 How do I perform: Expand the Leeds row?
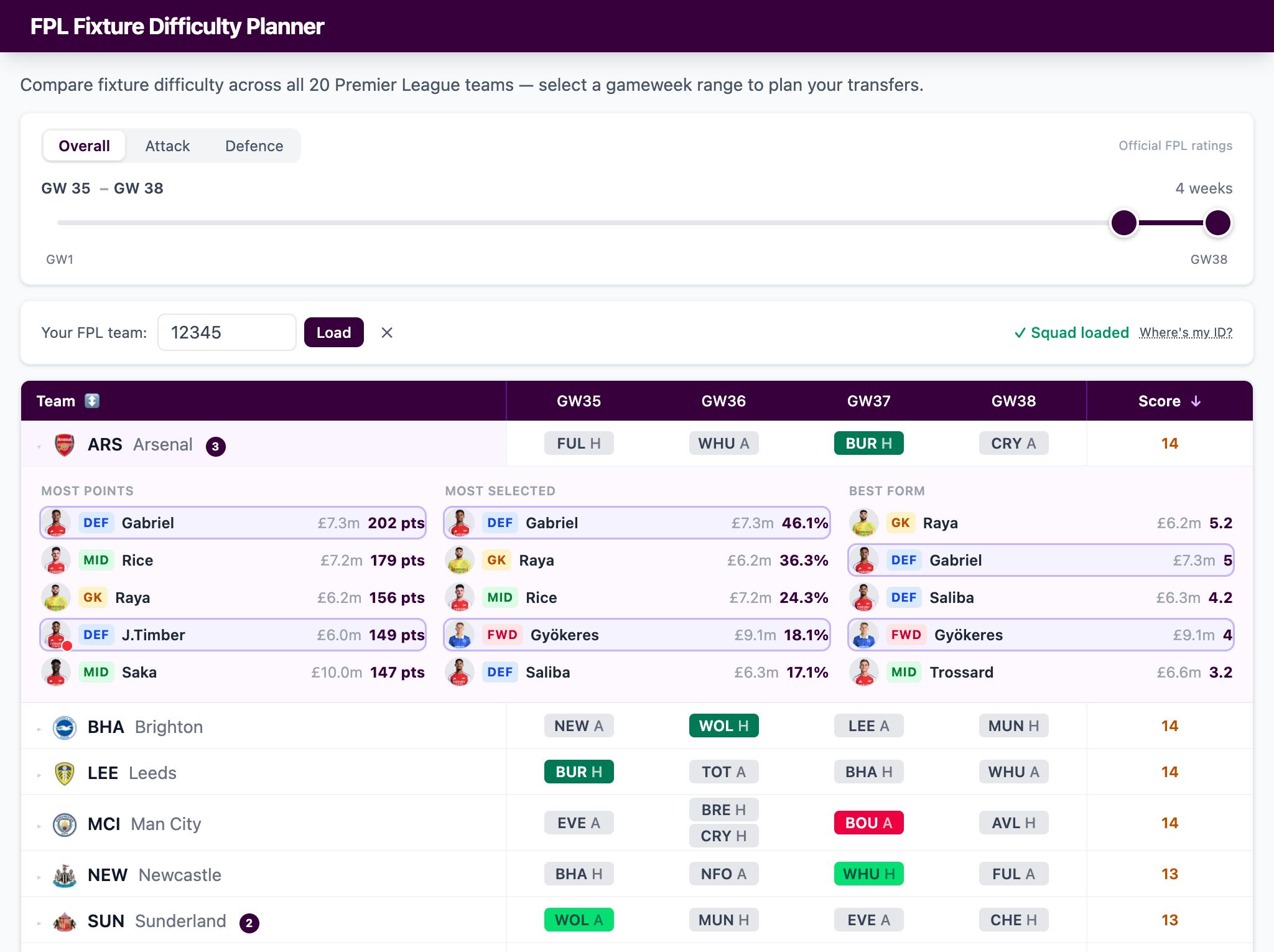coord(39,775)
